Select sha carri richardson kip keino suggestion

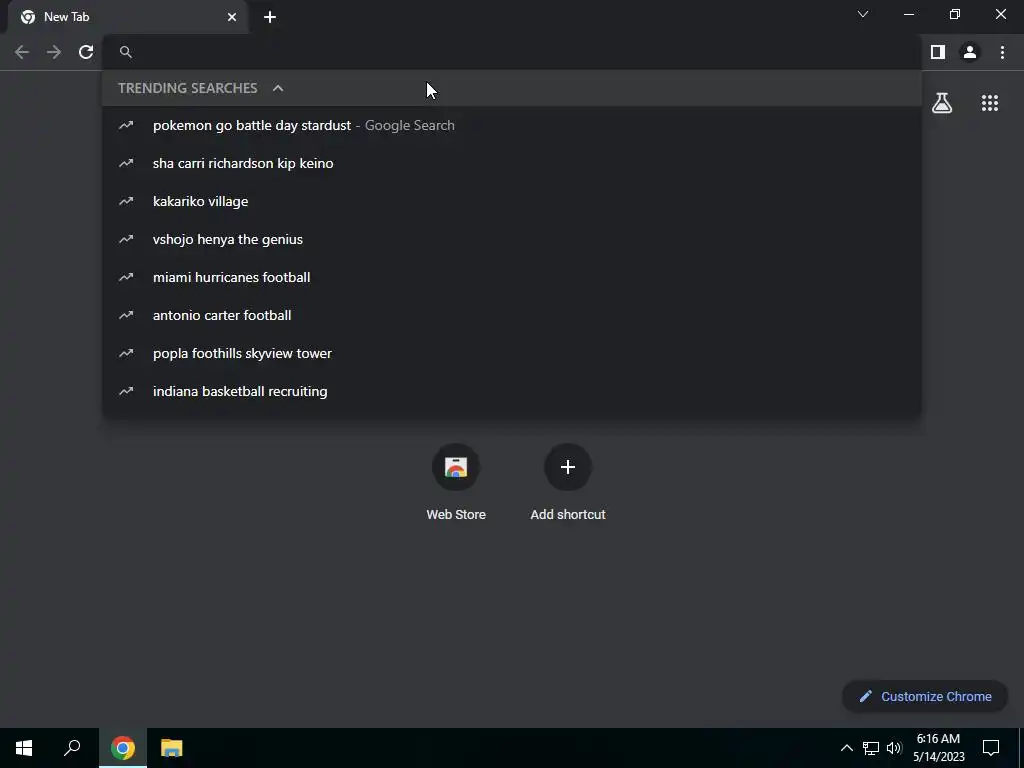[x=512, y=163]
